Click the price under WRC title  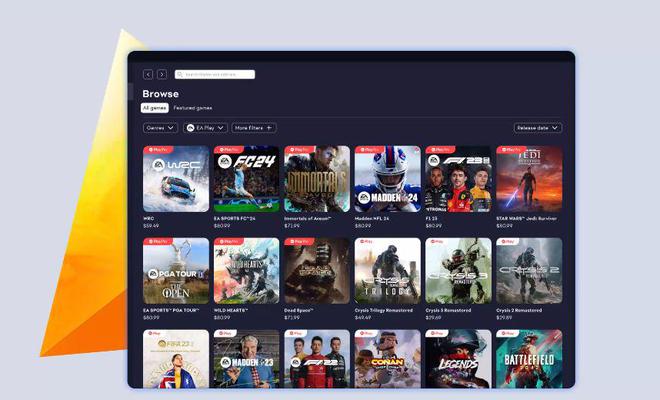click(x=151, y=226)
